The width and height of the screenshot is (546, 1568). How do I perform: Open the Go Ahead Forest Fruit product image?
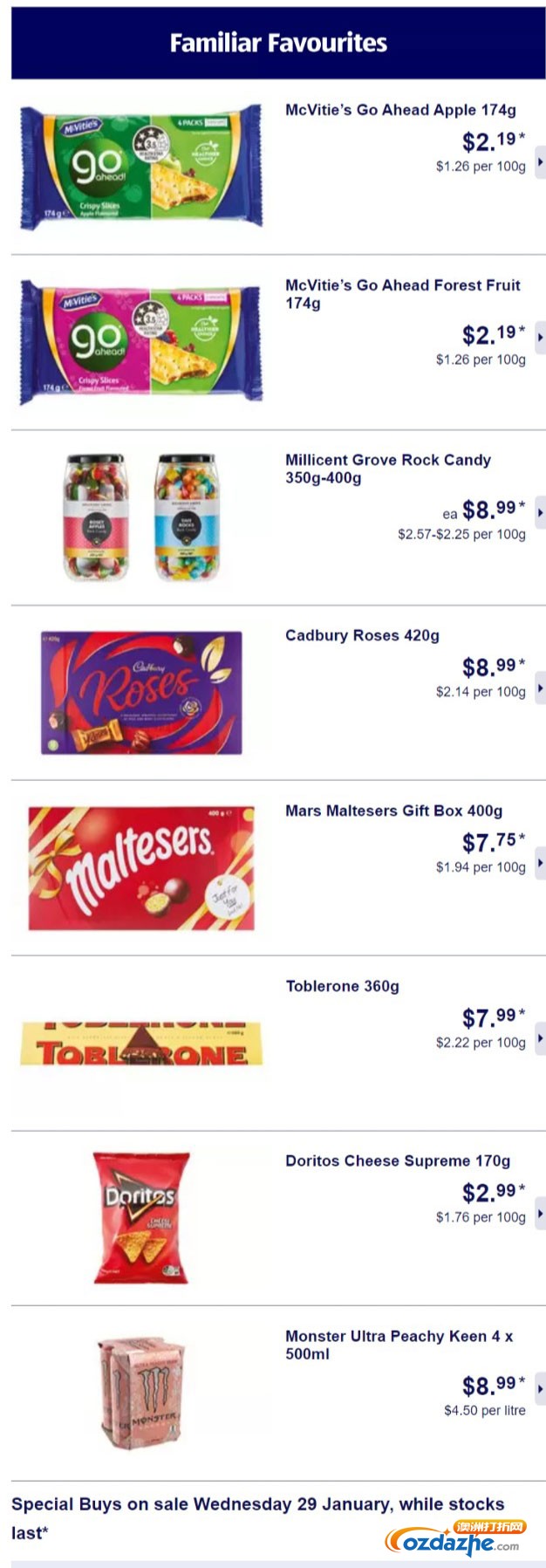(x=140, y=341)
